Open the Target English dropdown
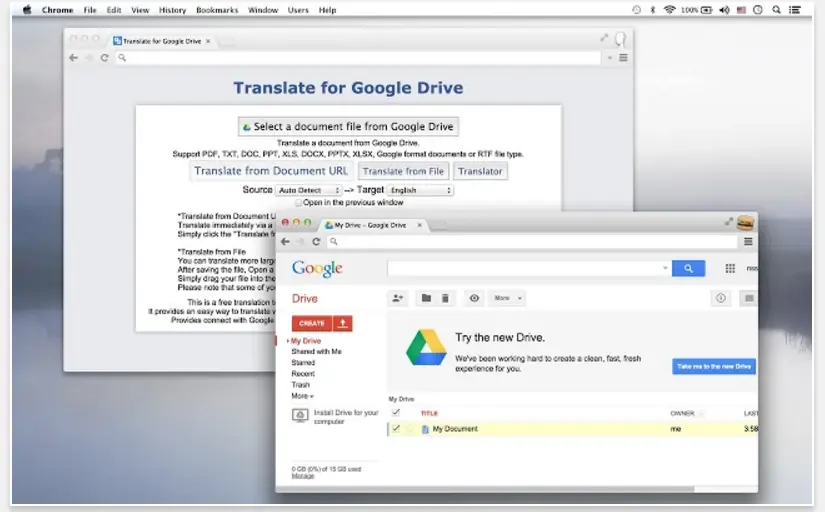 tap(420, 190)
